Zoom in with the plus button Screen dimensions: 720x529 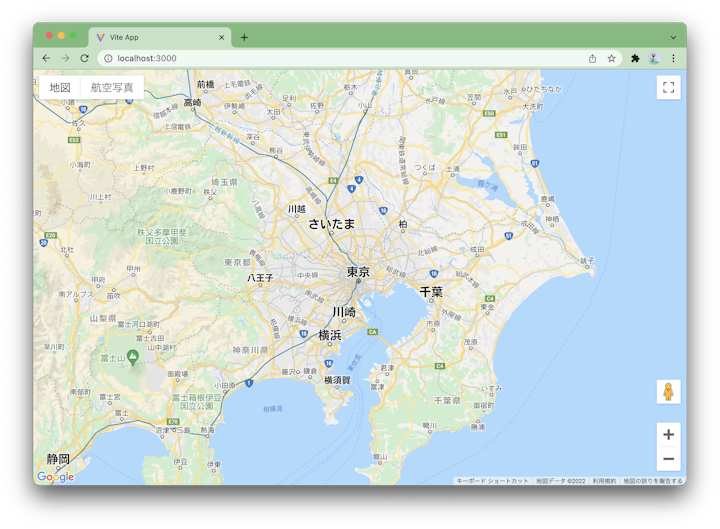668,435
